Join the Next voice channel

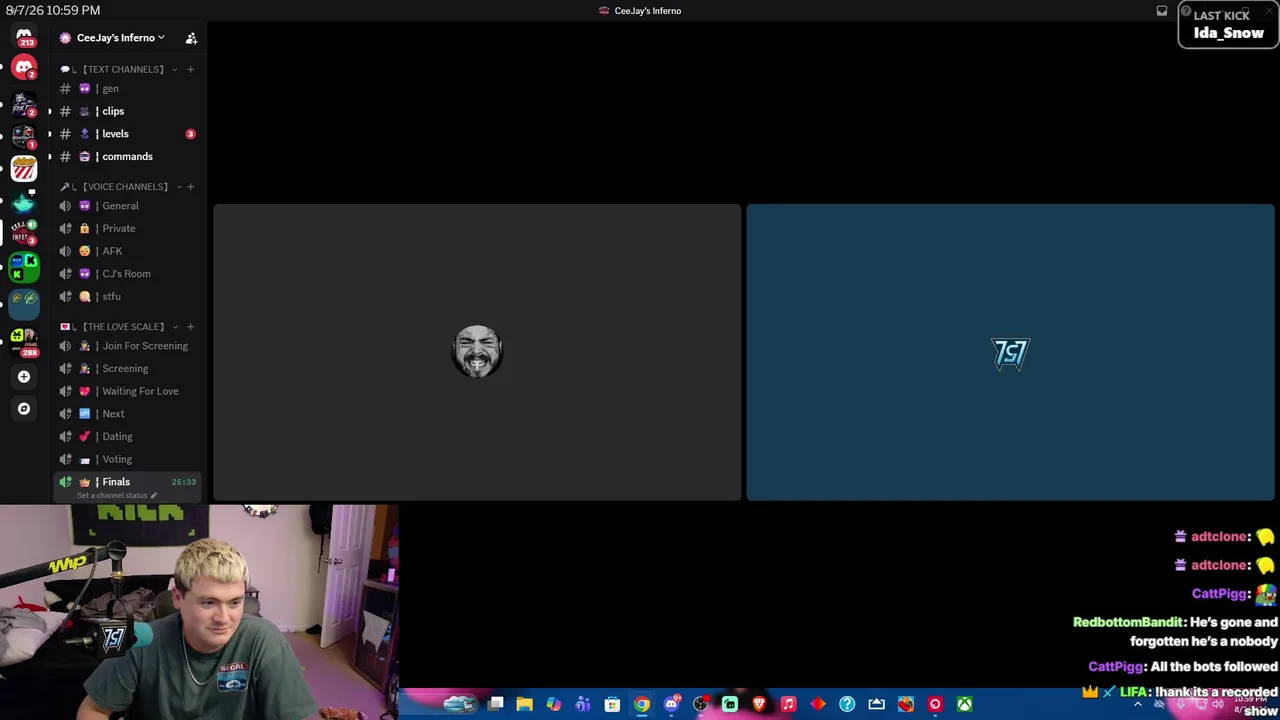128,414
